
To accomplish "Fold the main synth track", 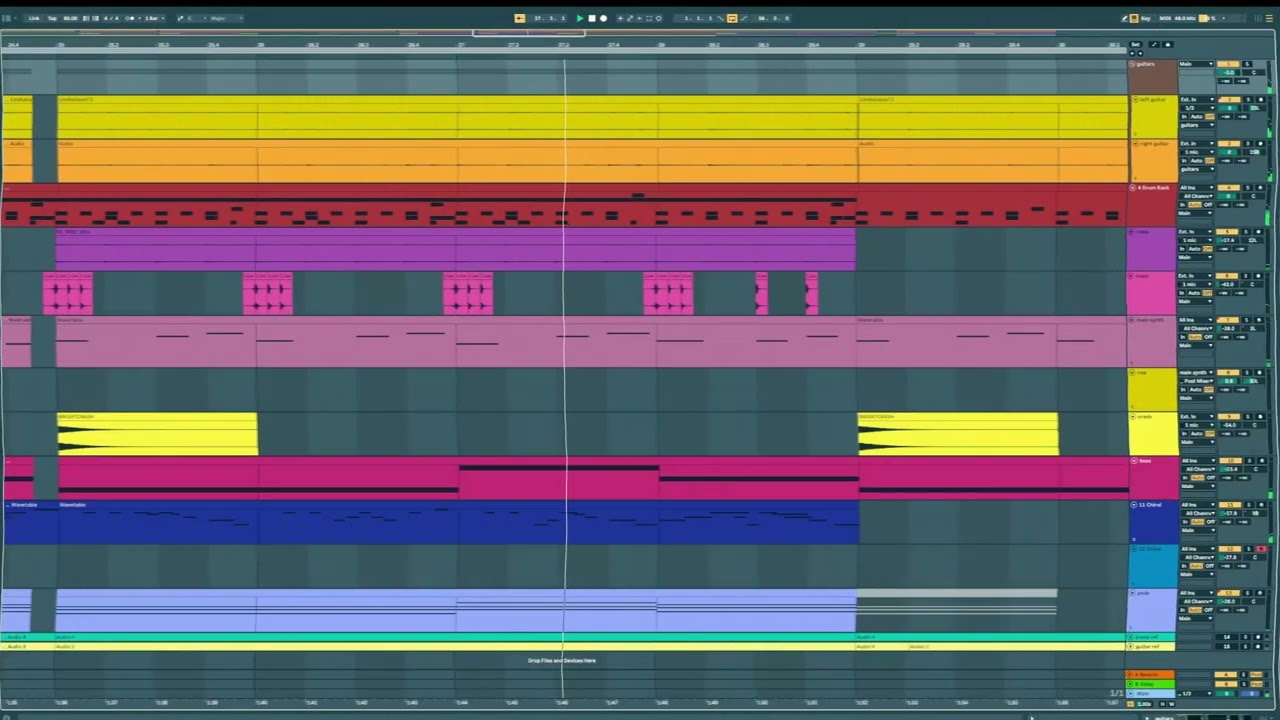I will 1131,320.
